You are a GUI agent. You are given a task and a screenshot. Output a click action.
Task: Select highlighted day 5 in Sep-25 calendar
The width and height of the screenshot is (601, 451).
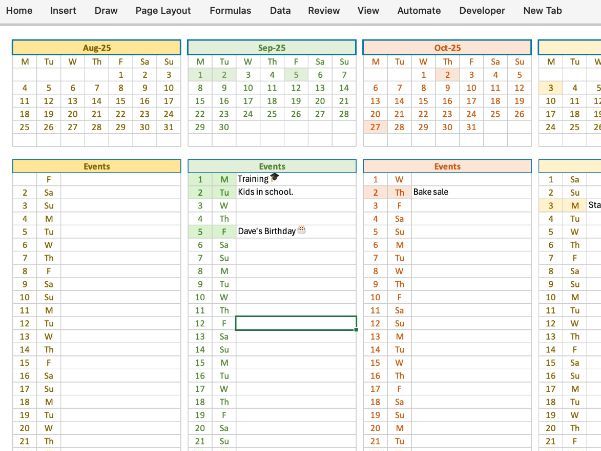click(x=296, y=75)
